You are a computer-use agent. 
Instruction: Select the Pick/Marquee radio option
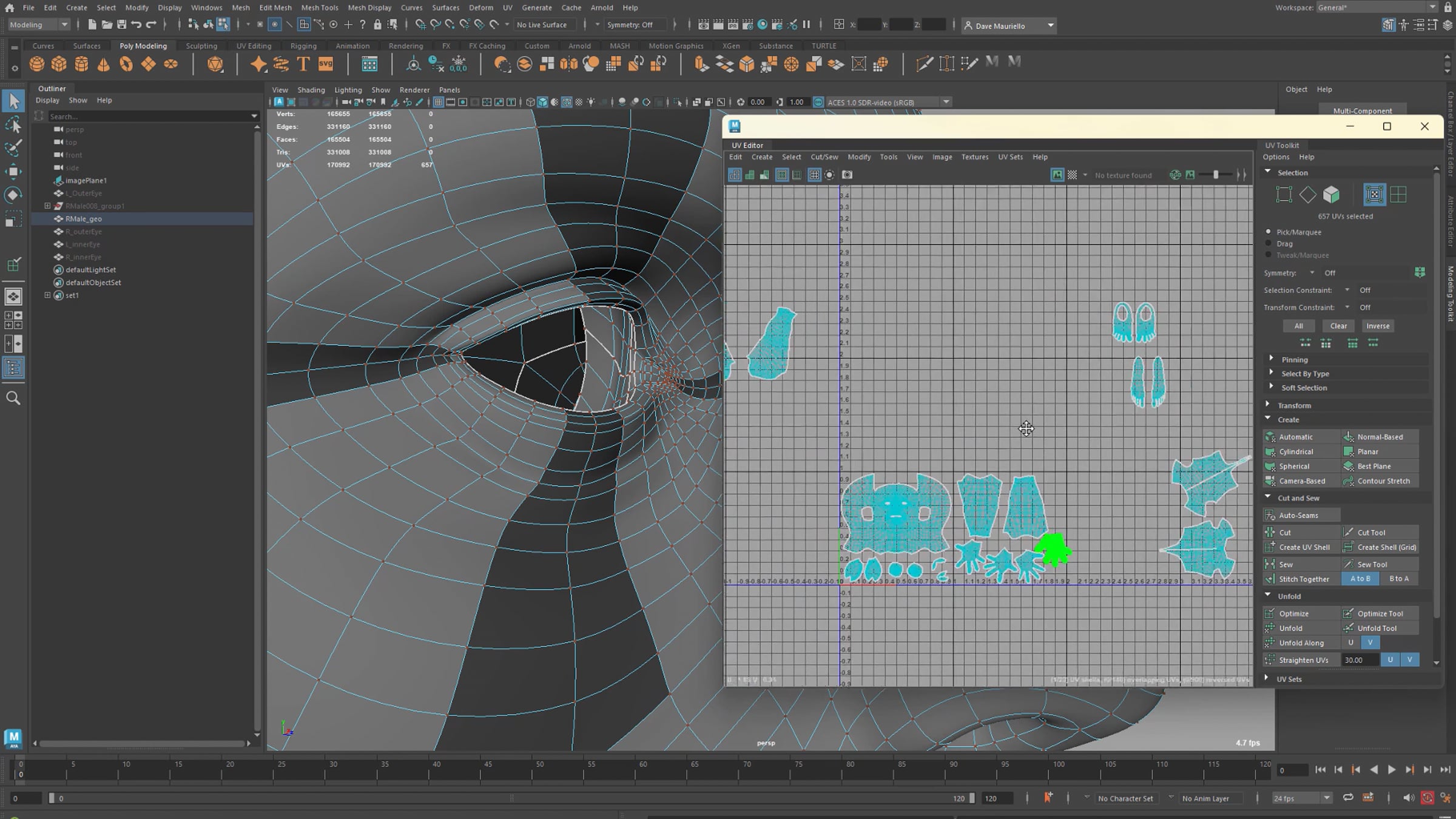coord(1269,232)
